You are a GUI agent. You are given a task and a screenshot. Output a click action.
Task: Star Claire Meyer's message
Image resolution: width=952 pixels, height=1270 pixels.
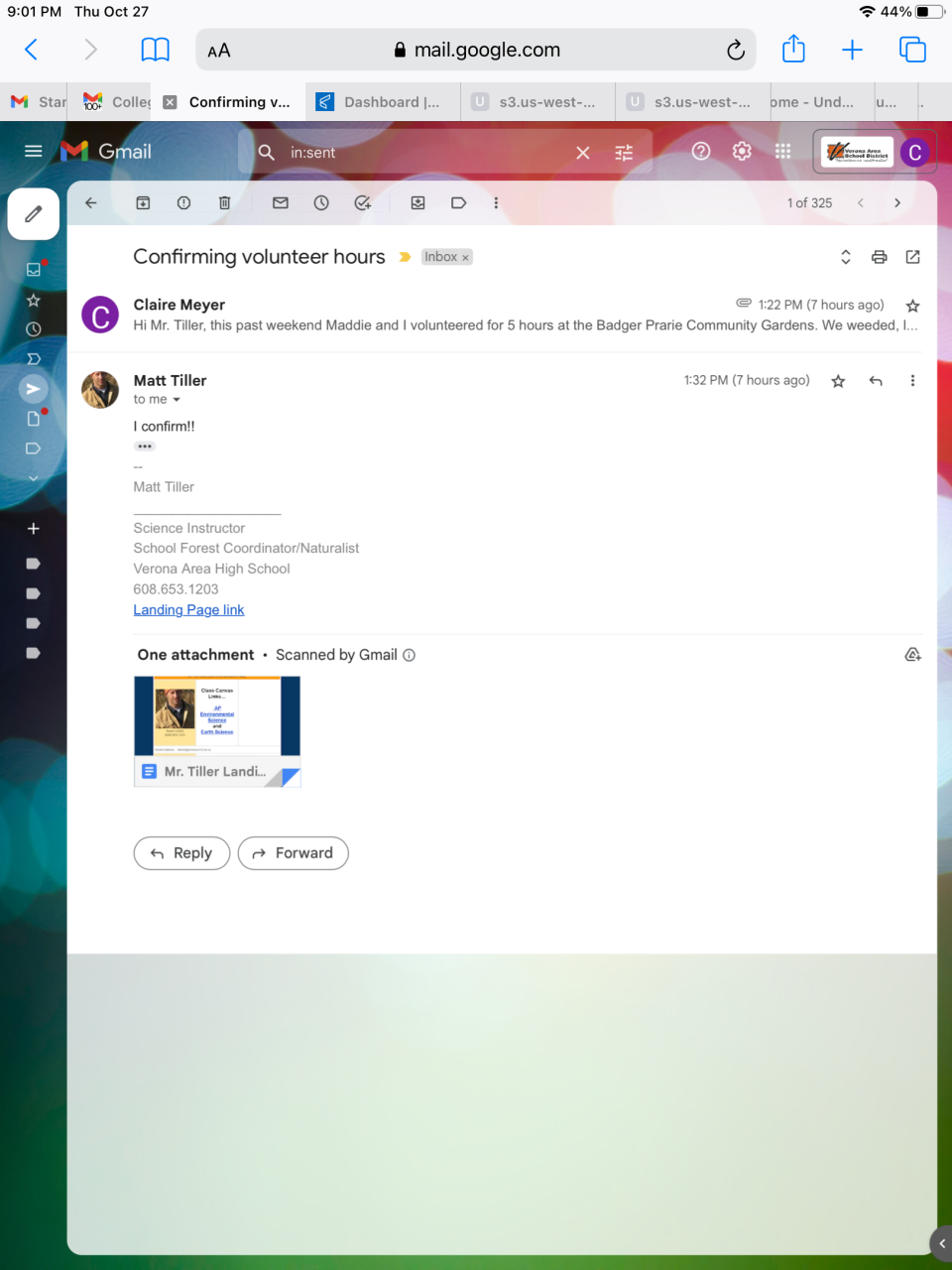(x=912, y=306)
